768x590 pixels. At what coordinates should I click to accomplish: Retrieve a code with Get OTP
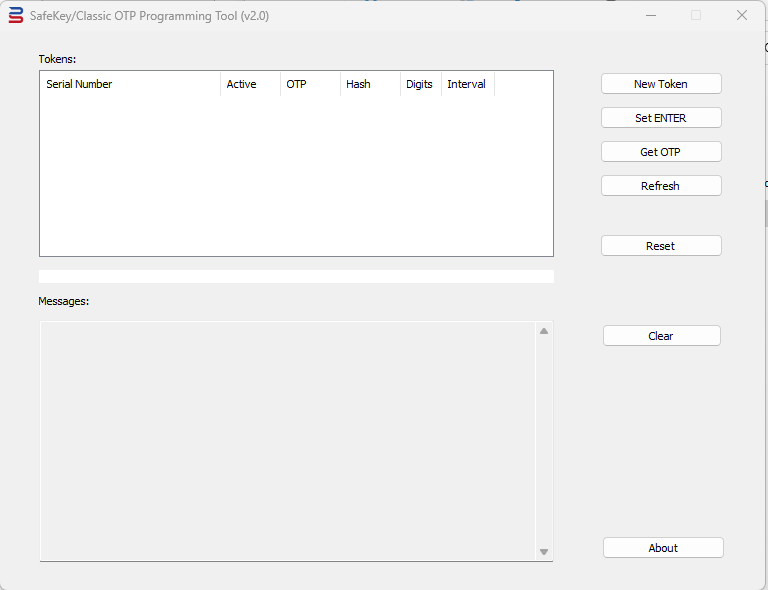[660, 152]
